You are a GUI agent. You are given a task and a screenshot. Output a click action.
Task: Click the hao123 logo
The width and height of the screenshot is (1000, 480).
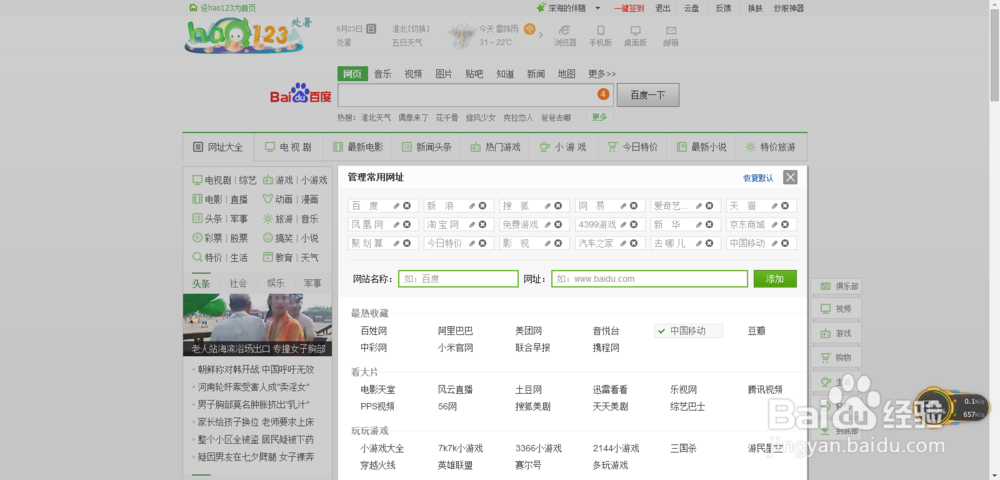coord(244,34)
